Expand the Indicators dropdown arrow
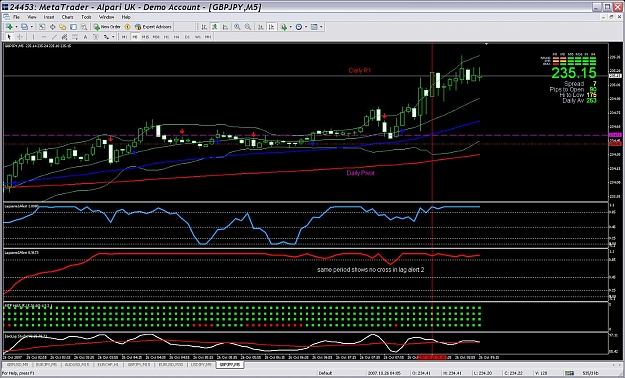 click(x=291, y=27)
